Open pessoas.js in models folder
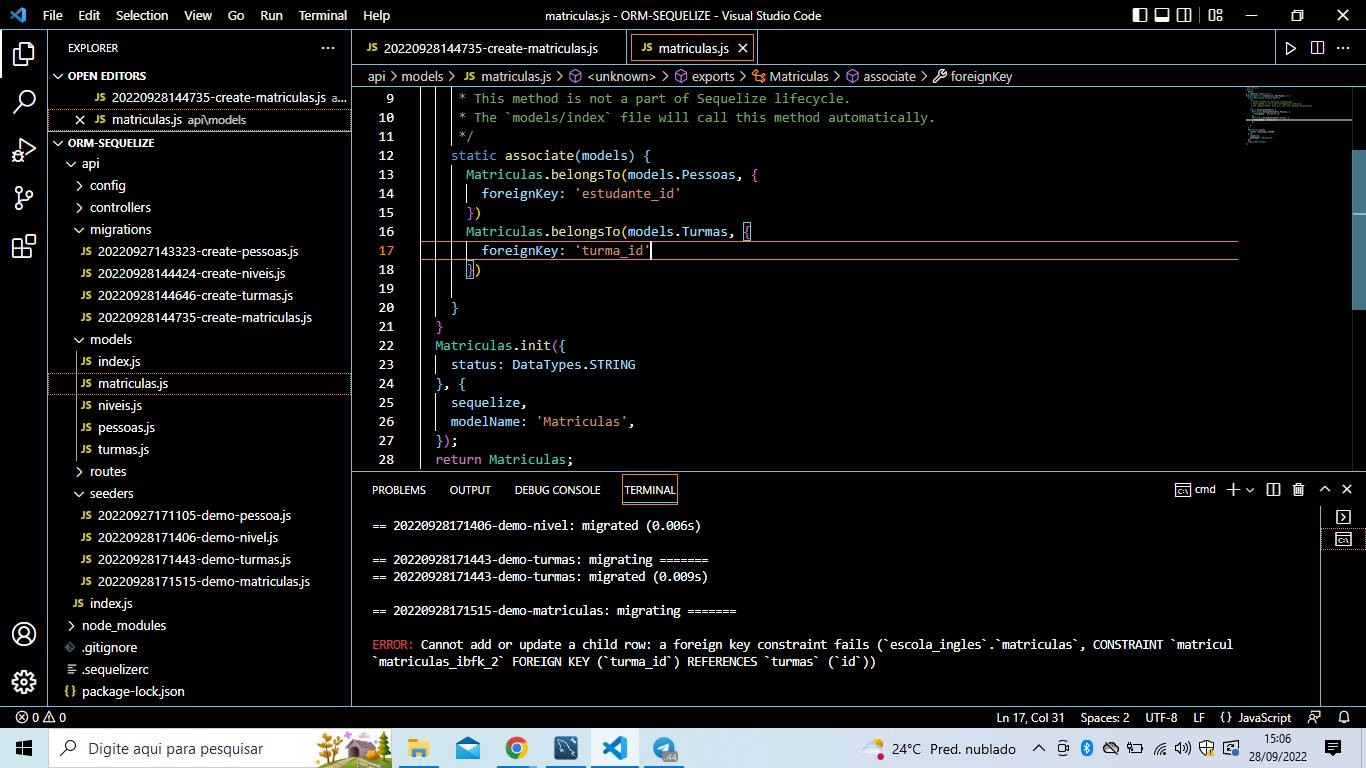Image resolution: width=1366 pixels, height=768 pixels. (199, 428)
